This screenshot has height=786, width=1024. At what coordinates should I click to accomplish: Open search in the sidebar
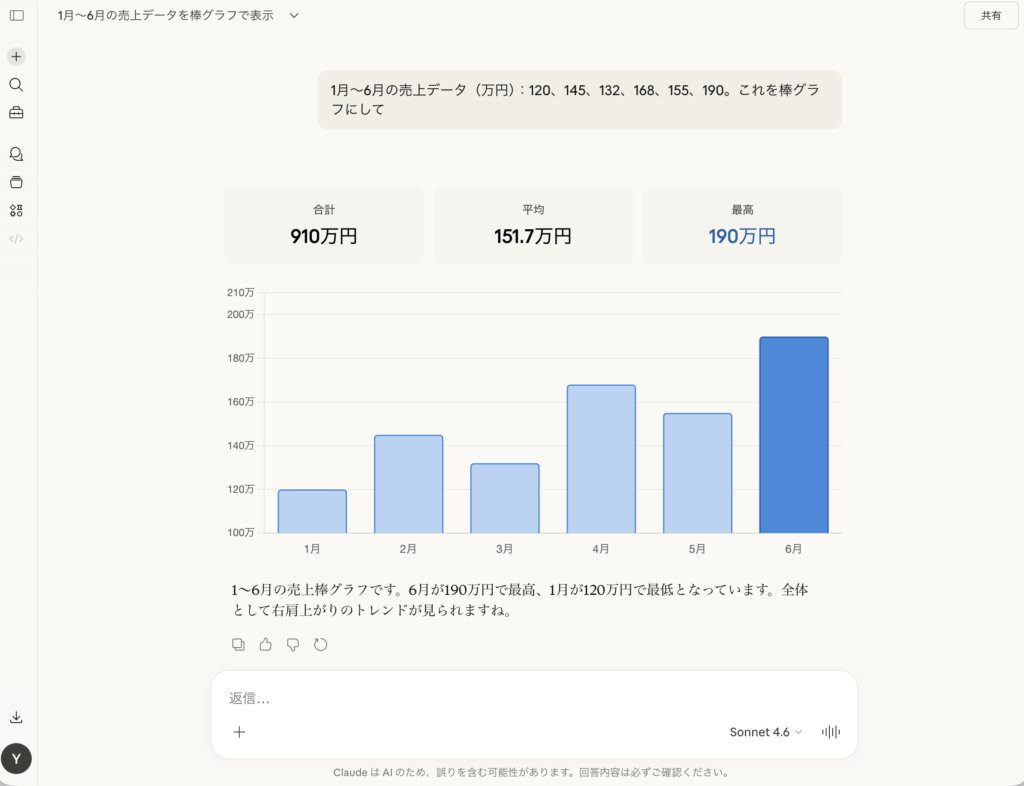pos(16,85)
